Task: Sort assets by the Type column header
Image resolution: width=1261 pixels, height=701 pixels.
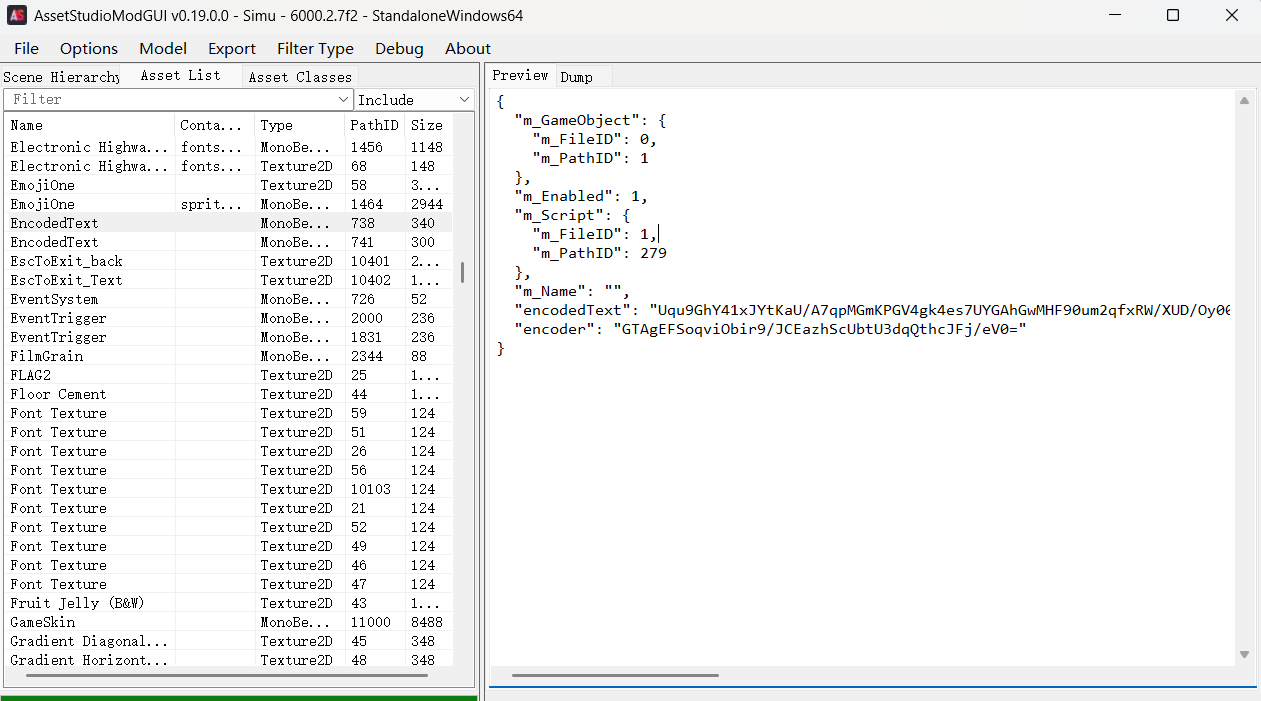Action: tap(300, 125)
